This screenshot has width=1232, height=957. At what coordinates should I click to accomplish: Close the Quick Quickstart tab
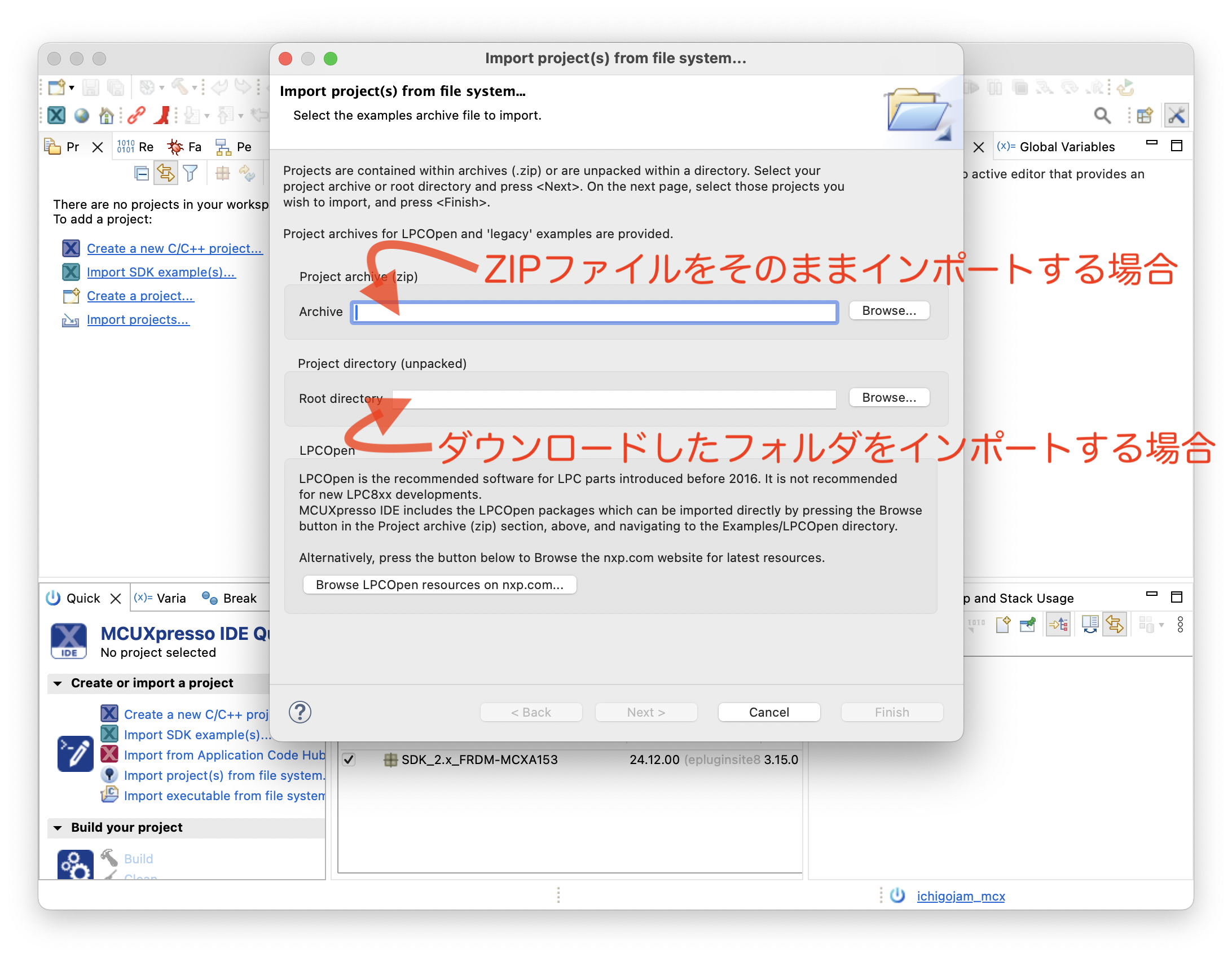tap(116, 599)
